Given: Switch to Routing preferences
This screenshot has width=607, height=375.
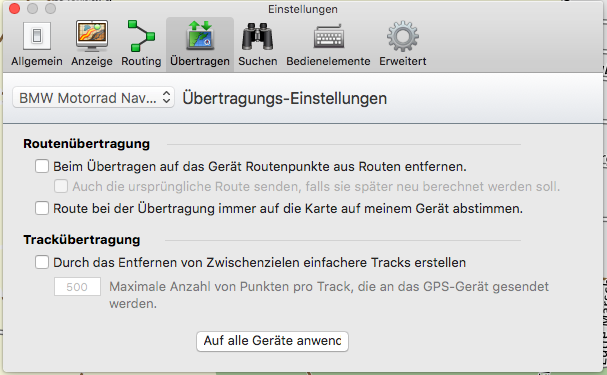Looking at the screenshot, I should tap(141, 44).
